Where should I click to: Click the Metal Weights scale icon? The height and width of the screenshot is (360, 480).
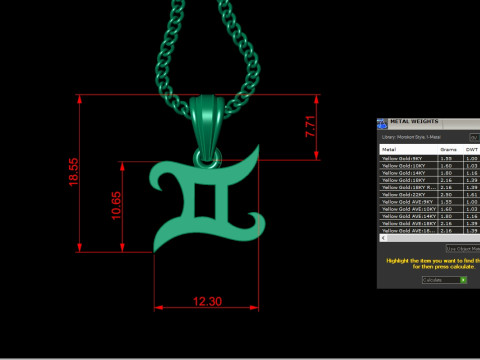(x=382, y=124)
